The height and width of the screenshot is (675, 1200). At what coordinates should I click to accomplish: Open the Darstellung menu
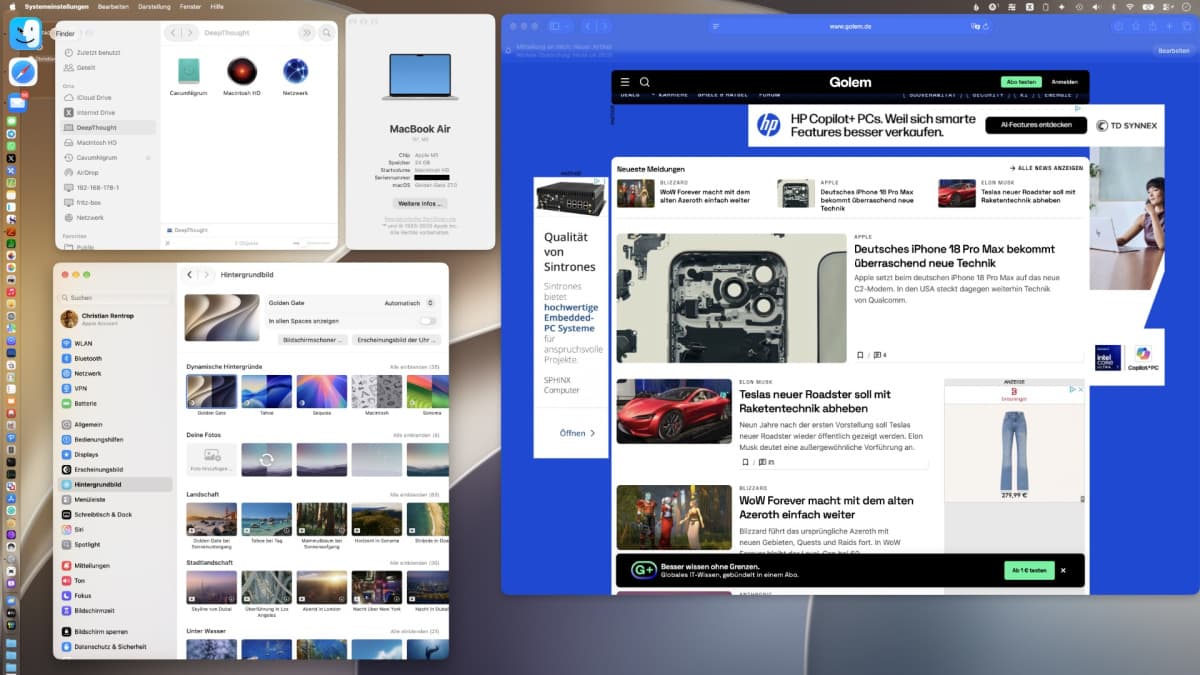154,6
